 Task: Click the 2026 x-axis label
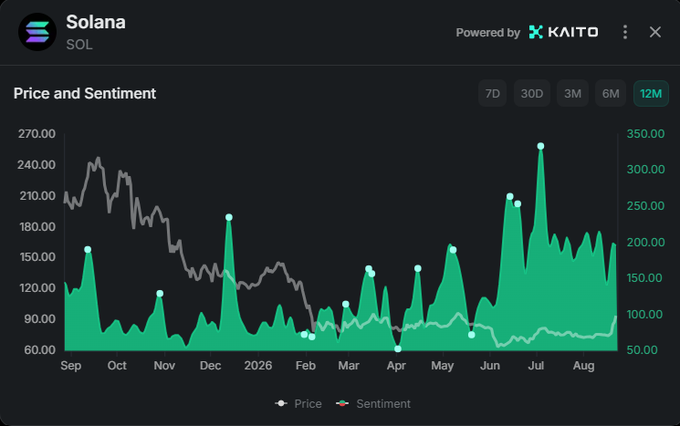pyautogui.click(x=258, y=365)
